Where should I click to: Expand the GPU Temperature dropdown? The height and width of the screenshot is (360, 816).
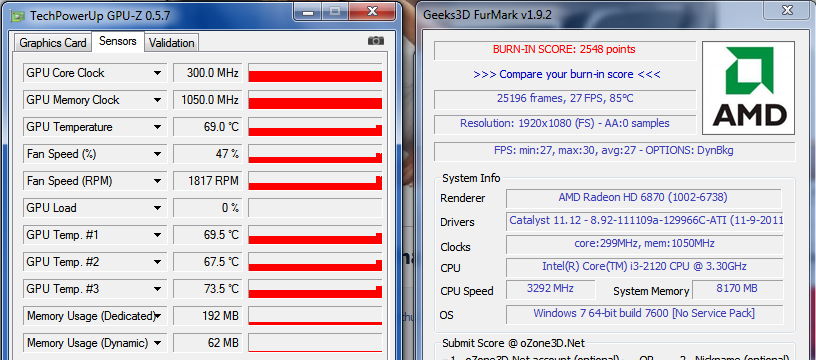[157, 127]
